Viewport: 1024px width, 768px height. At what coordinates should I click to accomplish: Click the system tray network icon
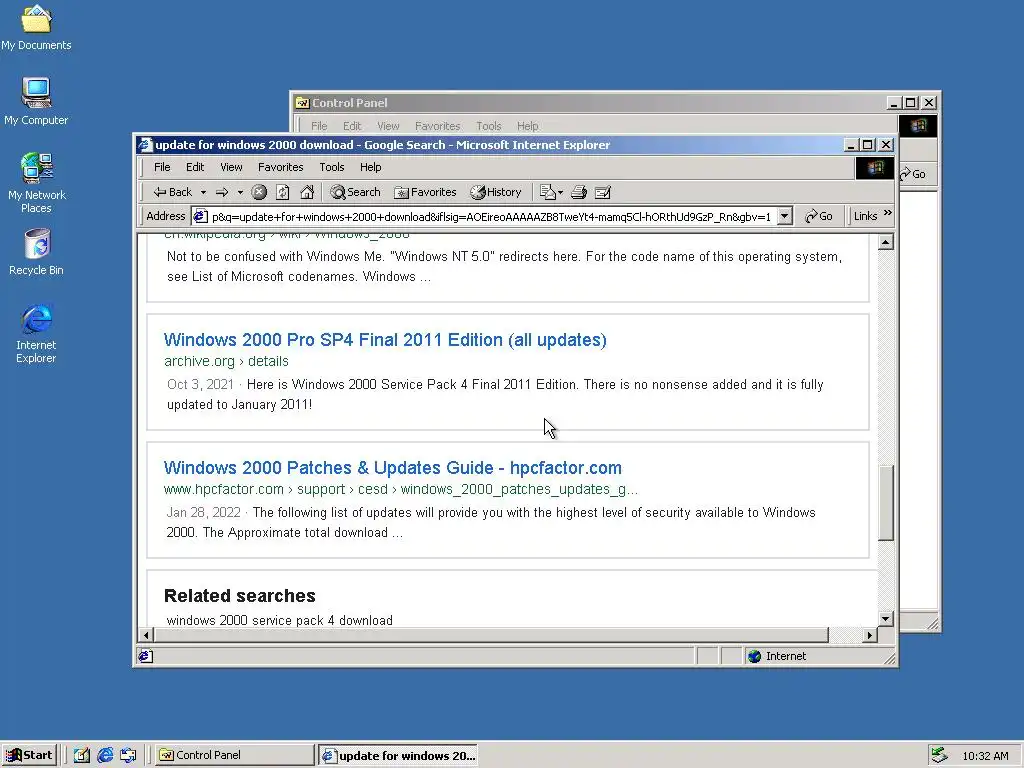click(x=939, y=755)
